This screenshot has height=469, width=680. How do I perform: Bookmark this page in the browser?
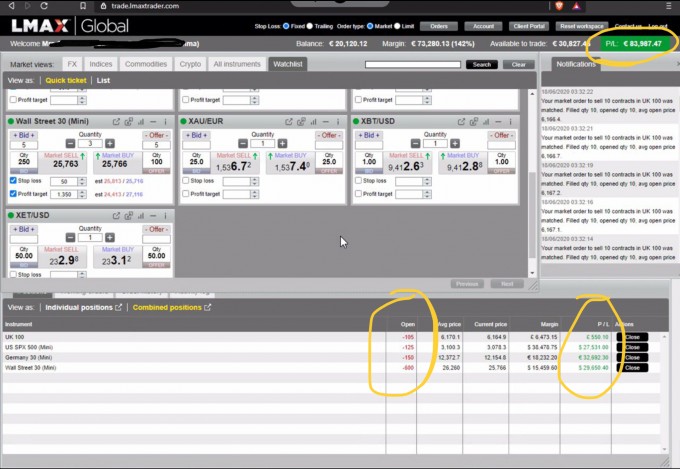click(x=83, y=6)
